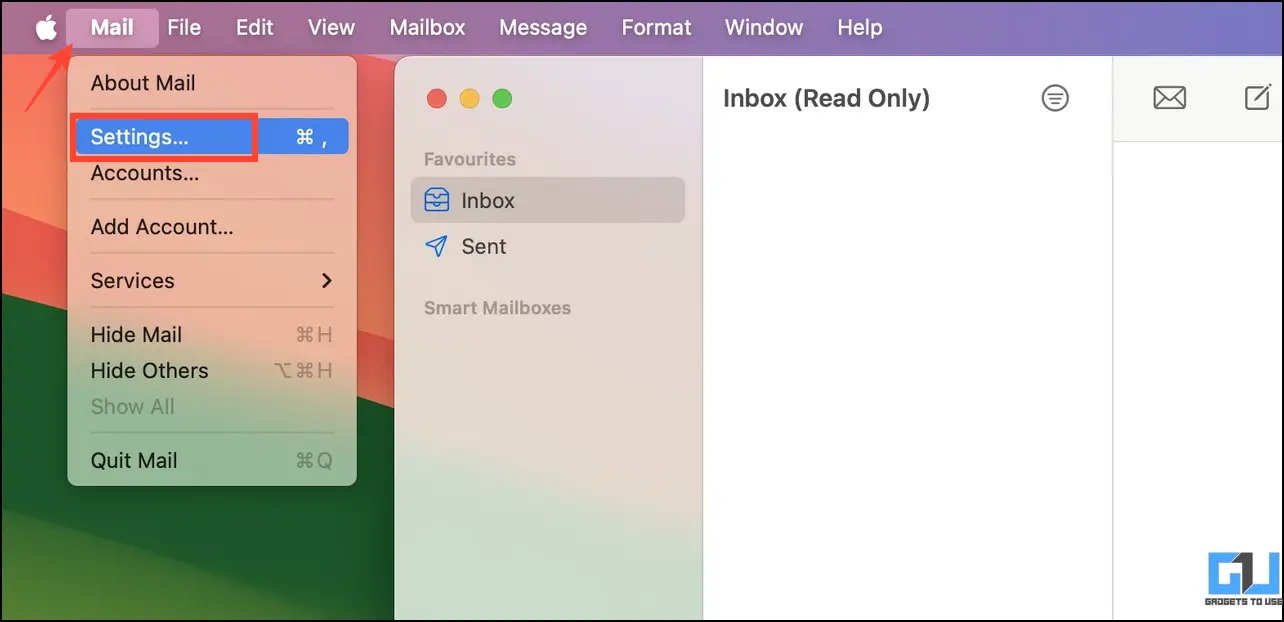Choose Hide Mail

click(212, 335)
